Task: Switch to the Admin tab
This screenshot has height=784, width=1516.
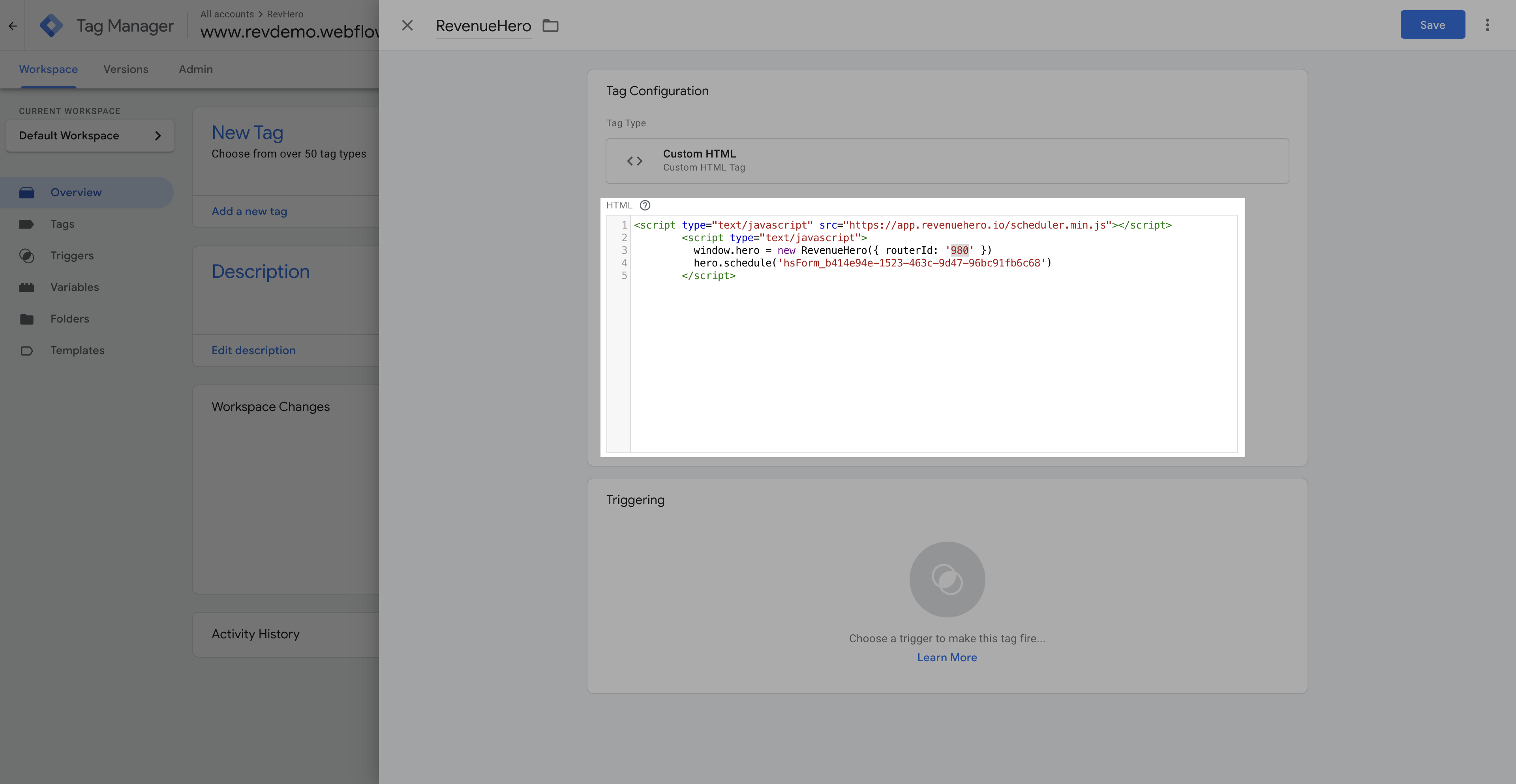Action: (196, 69)
